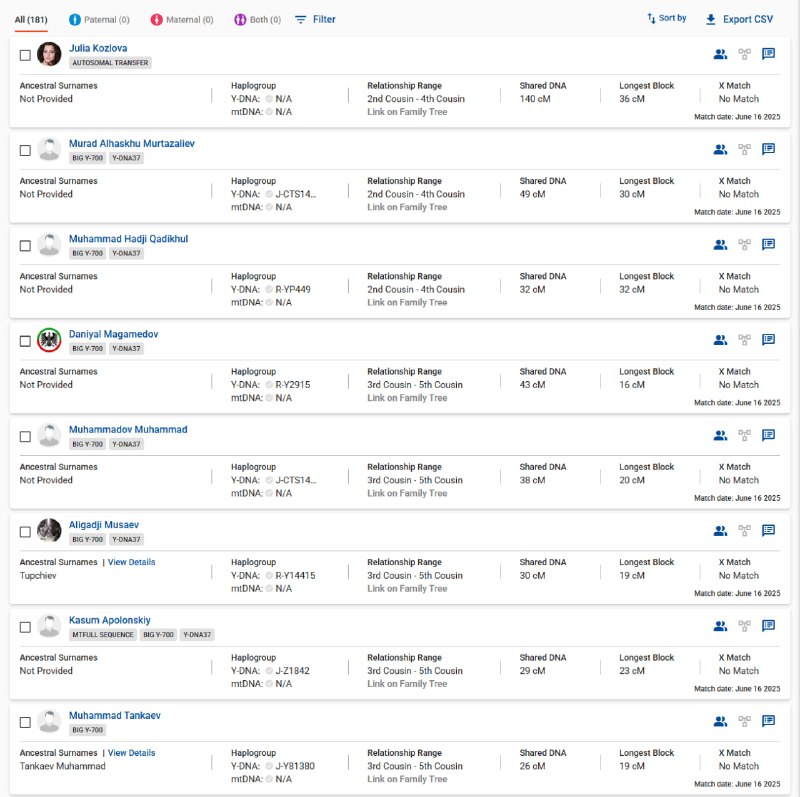Tick checkbox next to Daniyal Magamedov
The width and height of the screenshot is (800, 797).
tap(25, 341)
